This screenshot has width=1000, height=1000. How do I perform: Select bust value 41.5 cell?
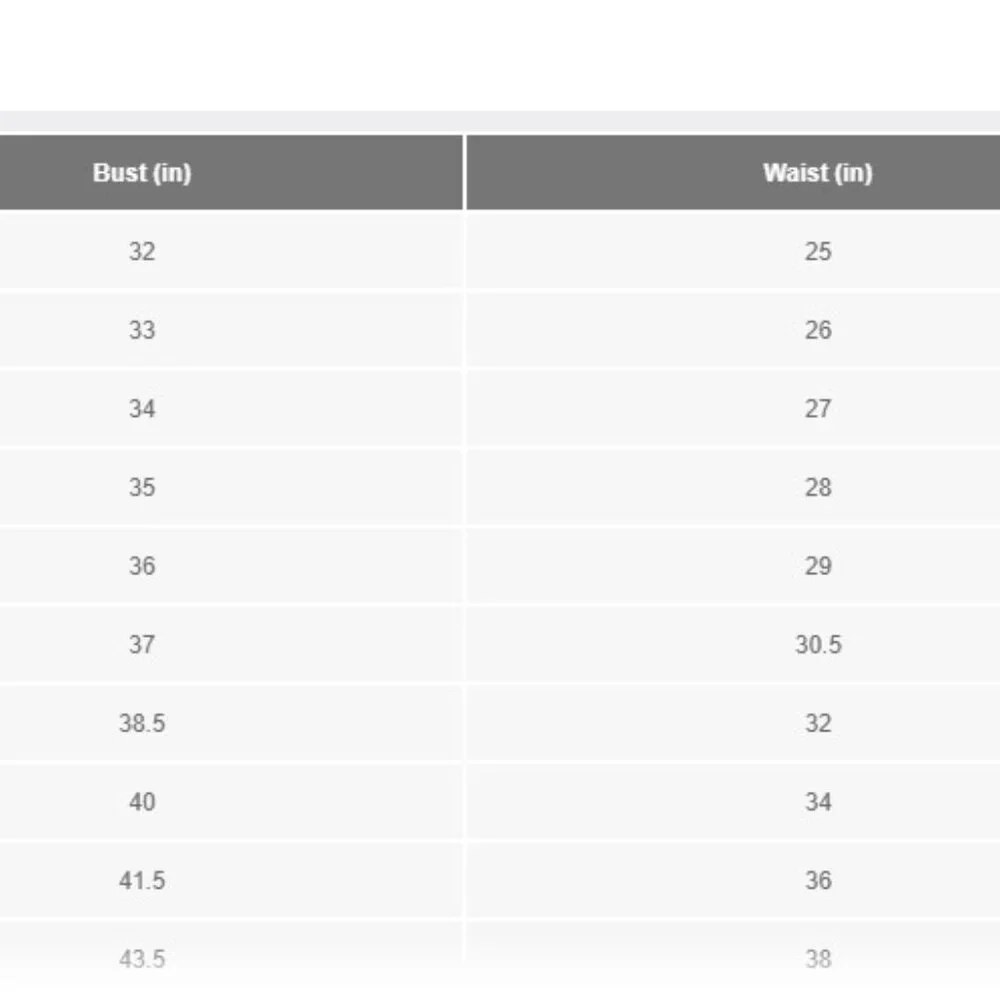click(x=231, y=880)
